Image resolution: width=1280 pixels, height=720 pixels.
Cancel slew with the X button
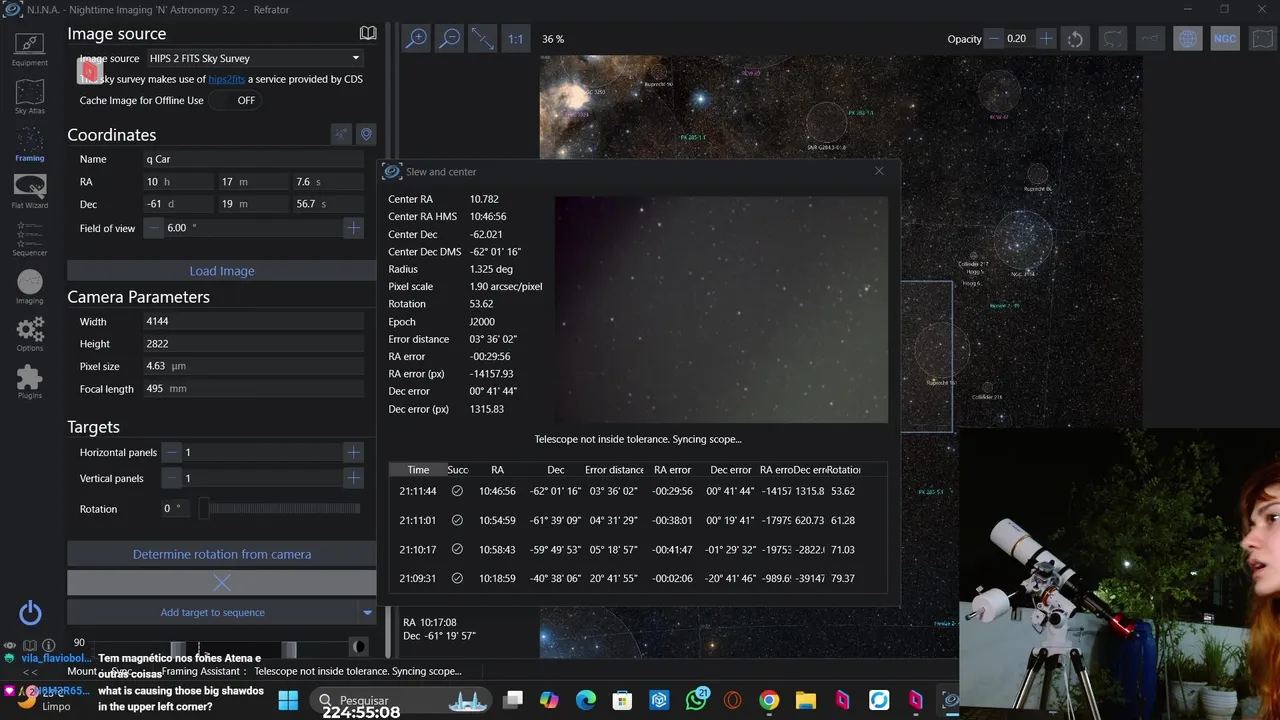[222, 582]
